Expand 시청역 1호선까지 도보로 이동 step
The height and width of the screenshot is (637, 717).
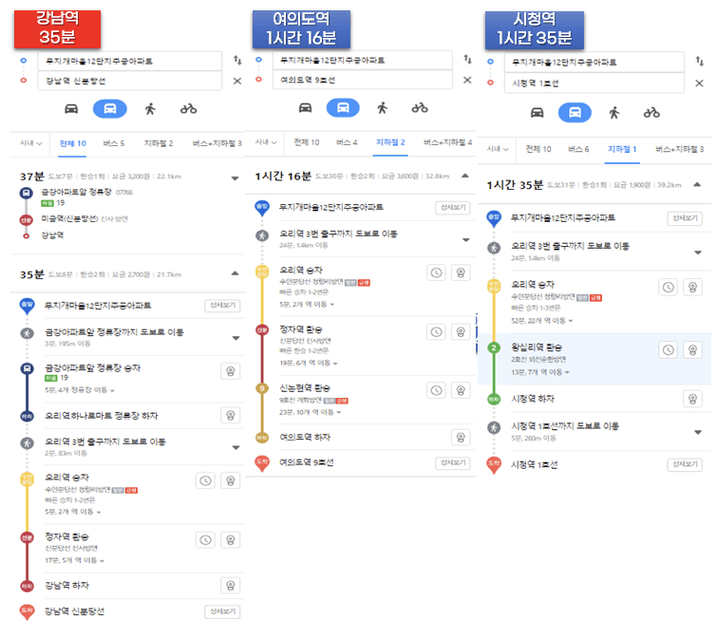pyautogui.click(x=698, y=432)
